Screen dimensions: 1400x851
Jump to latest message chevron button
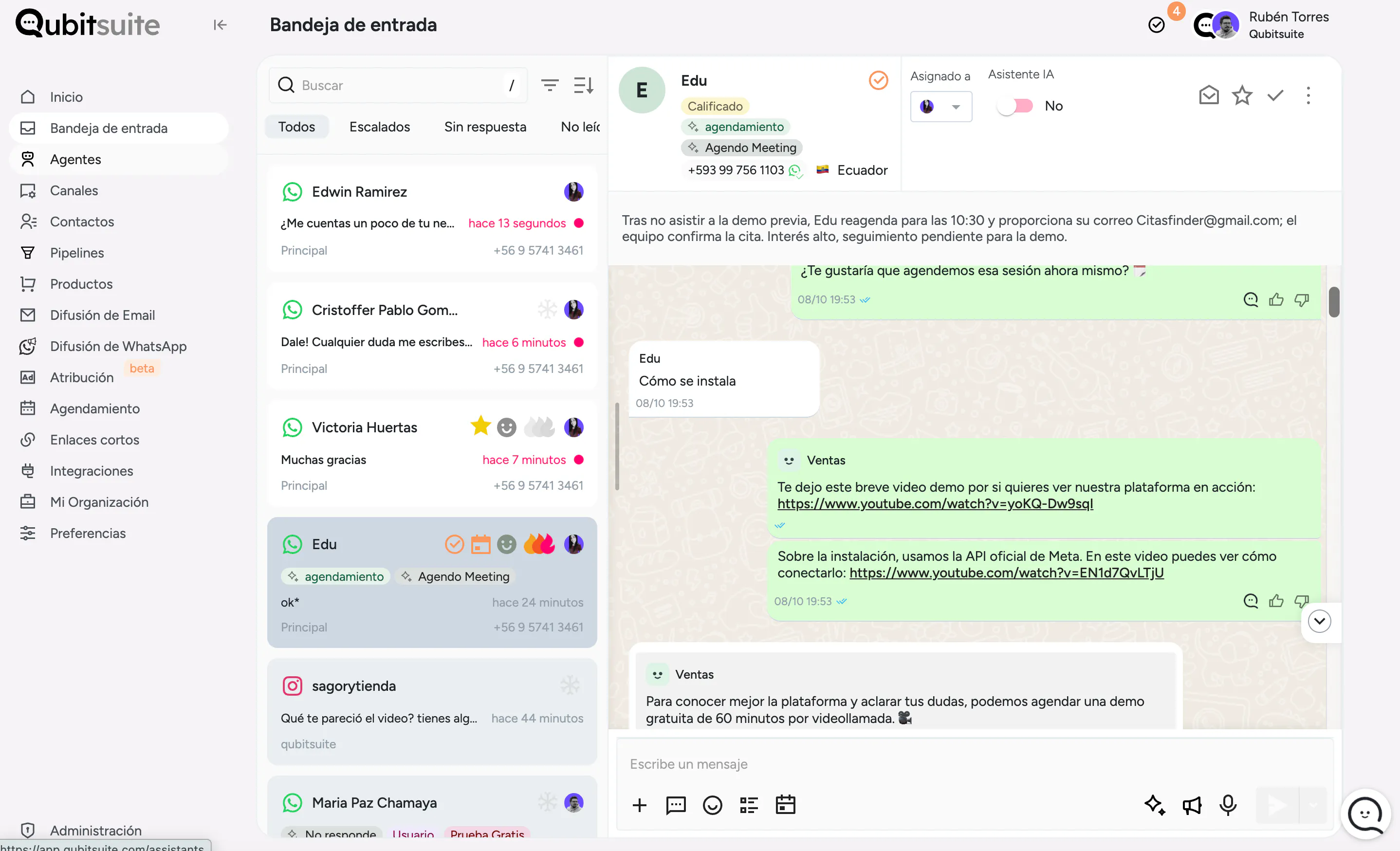click(x=1319, y=622)
